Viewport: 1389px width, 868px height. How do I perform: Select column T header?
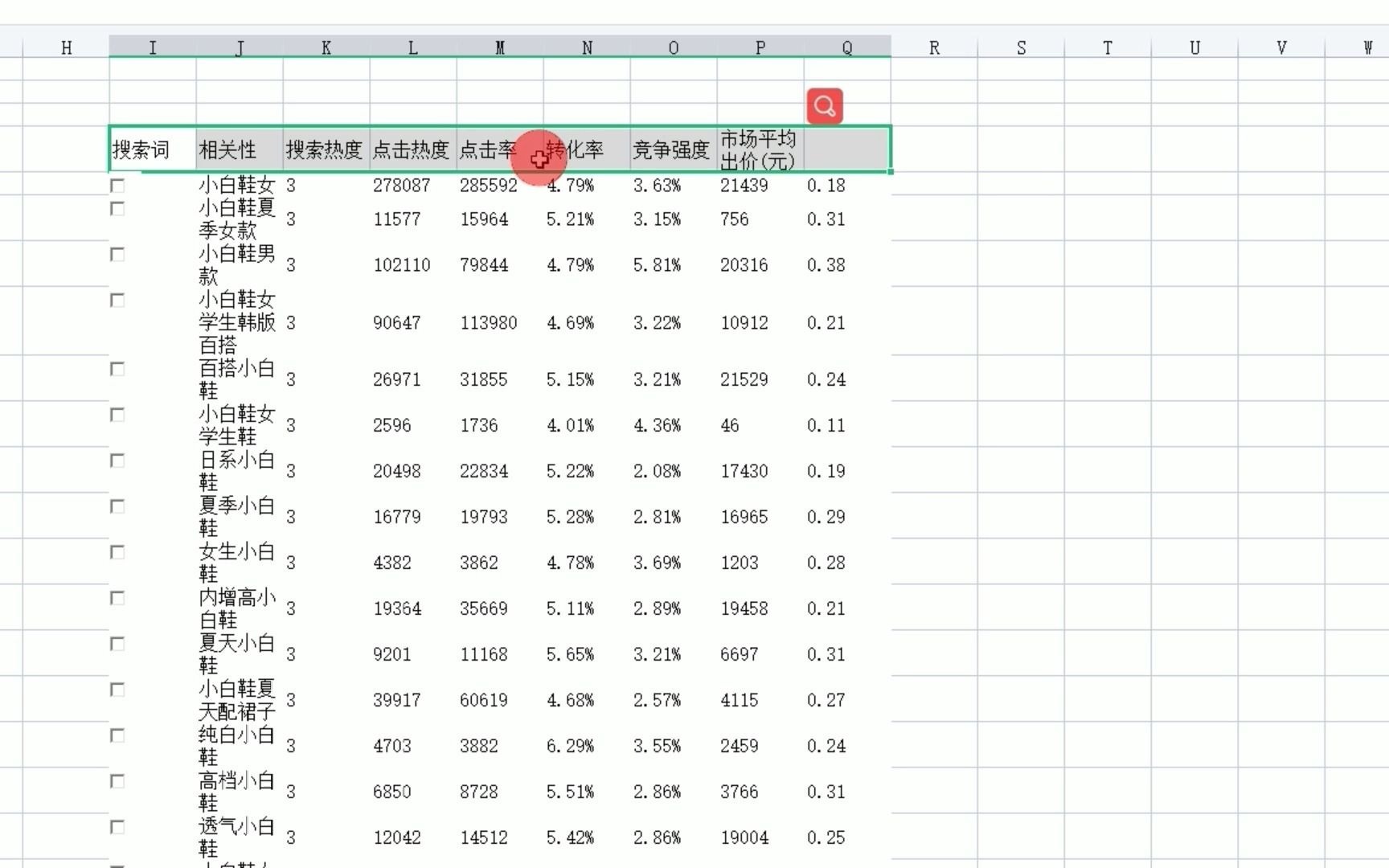1108,47
